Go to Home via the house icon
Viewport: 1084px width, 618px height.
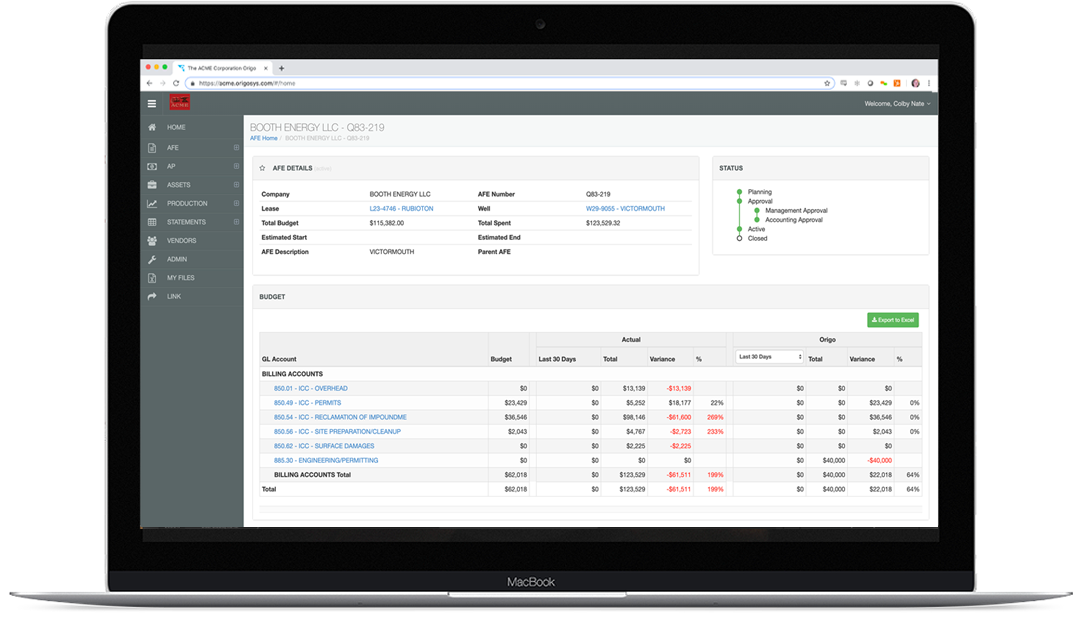point(152,127)
